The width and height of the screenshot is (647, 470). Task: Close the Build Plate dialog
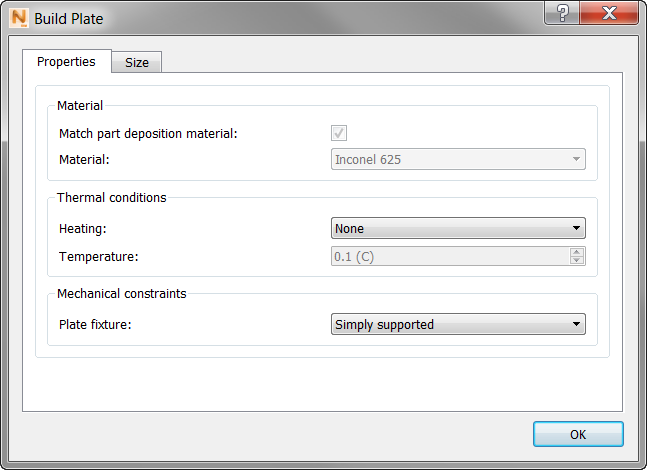pos(609,13)
